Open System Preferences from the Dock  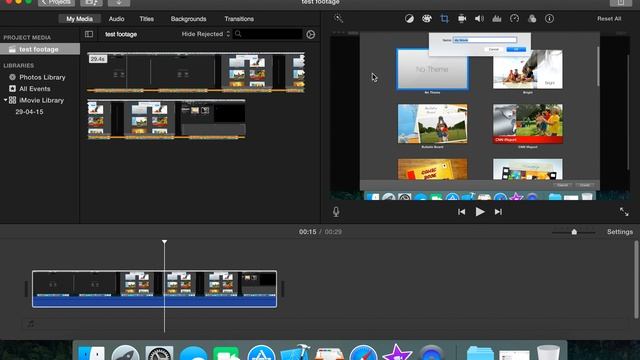[x=159, y=353]
